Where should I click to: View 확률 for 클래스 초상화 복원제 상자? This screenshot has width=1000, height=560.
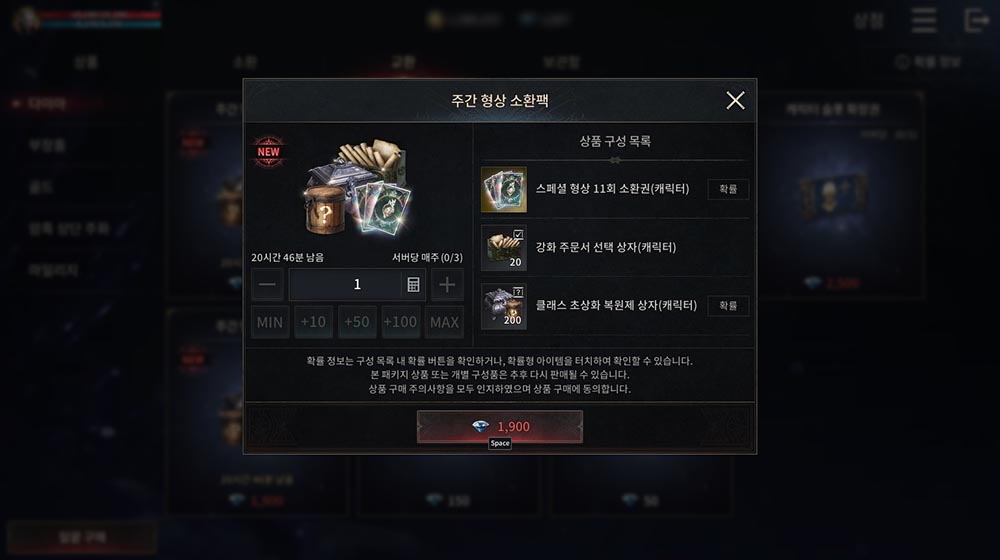728,306
